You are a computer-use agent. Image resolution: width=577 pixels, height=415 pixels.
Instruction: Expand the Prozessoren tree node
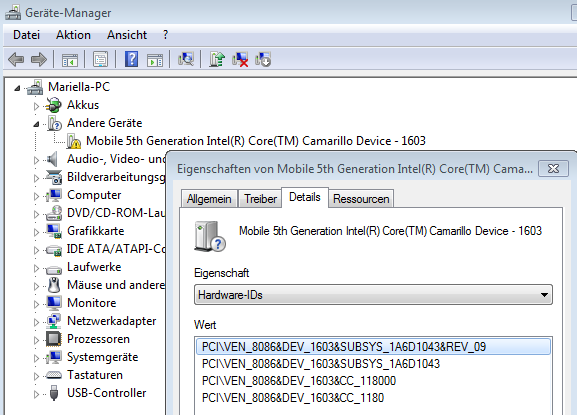[36, 340]
